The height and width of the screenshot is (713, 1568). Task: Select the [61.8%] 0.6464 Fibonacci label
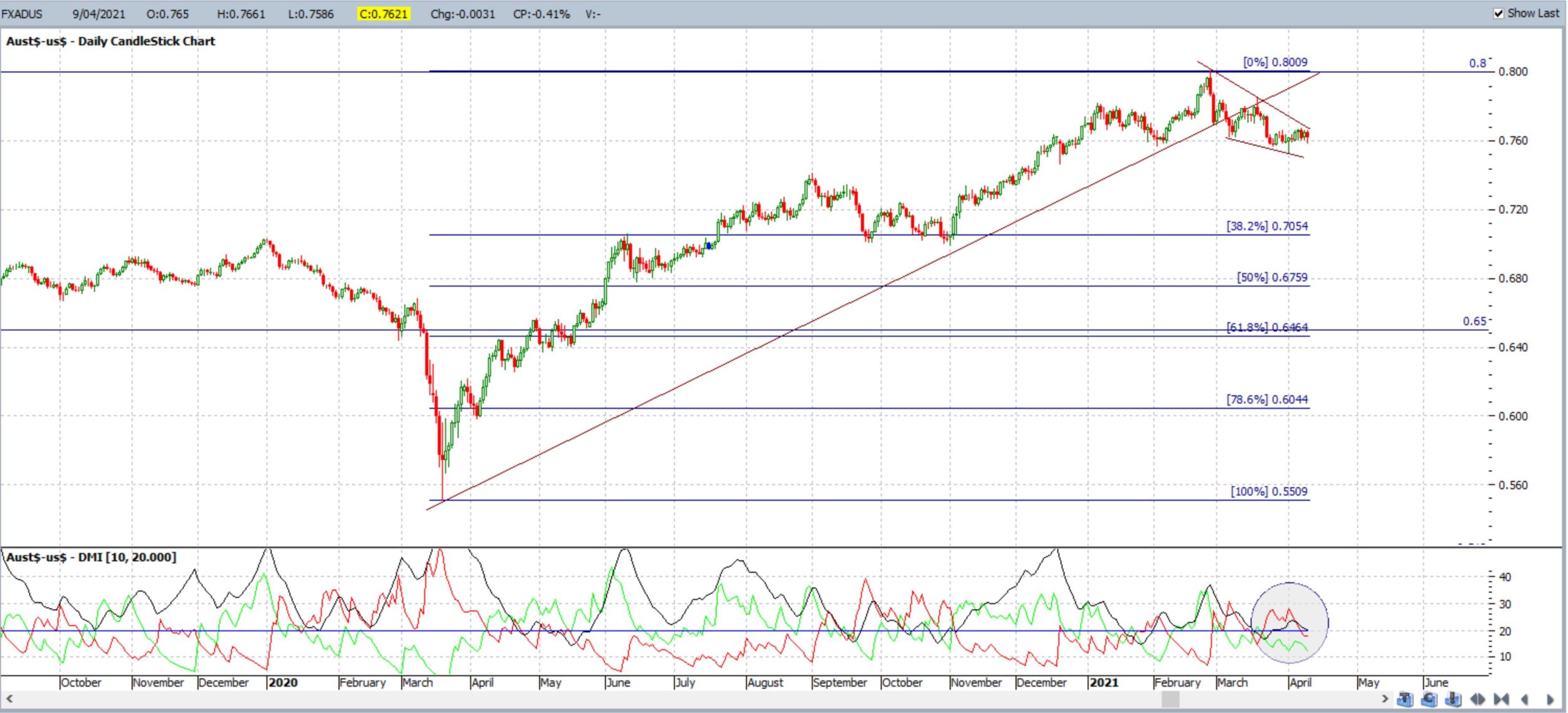click(x=1267, y=327)
